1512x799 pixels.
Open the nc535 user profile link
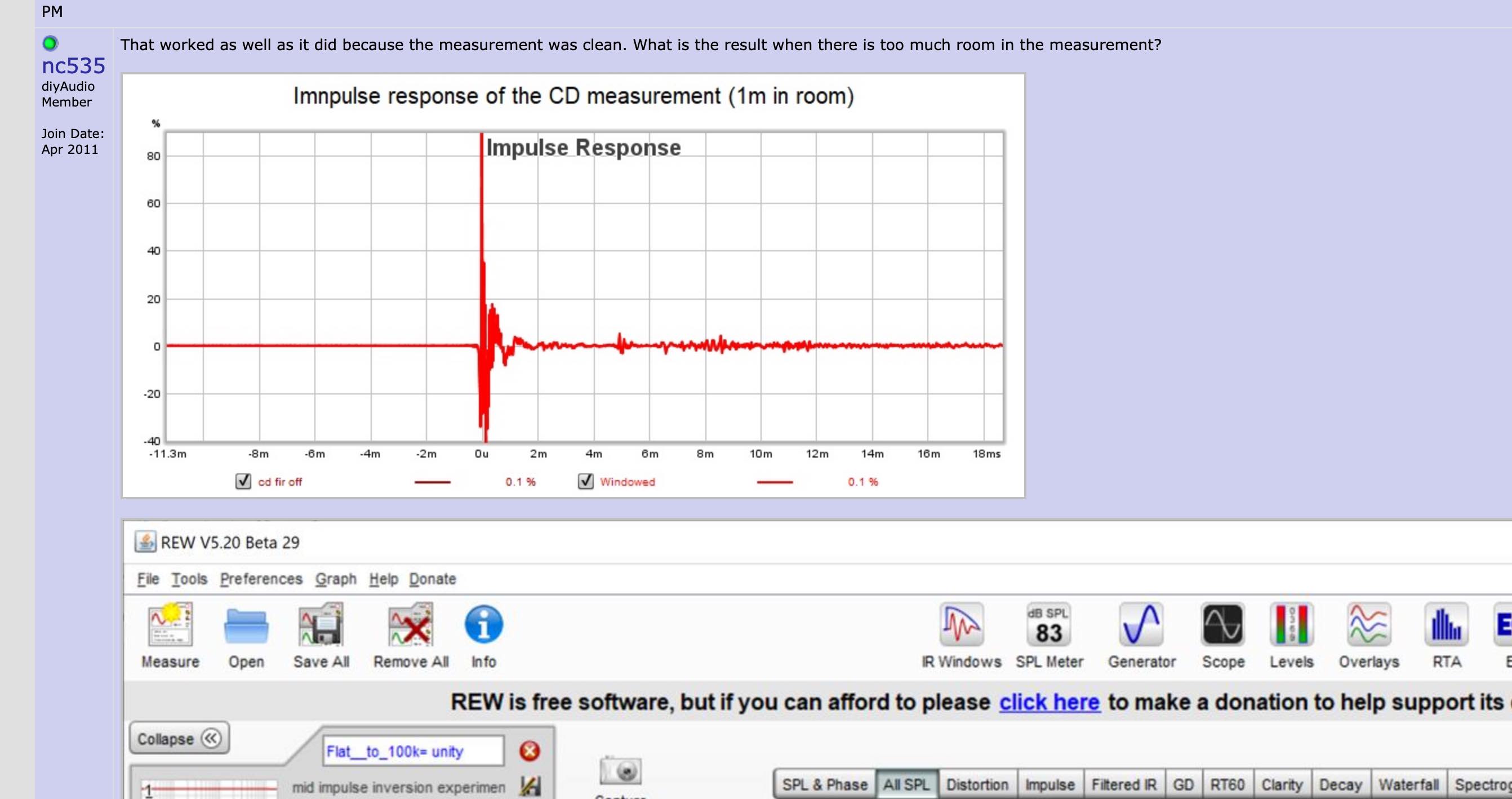click(73, 66)
